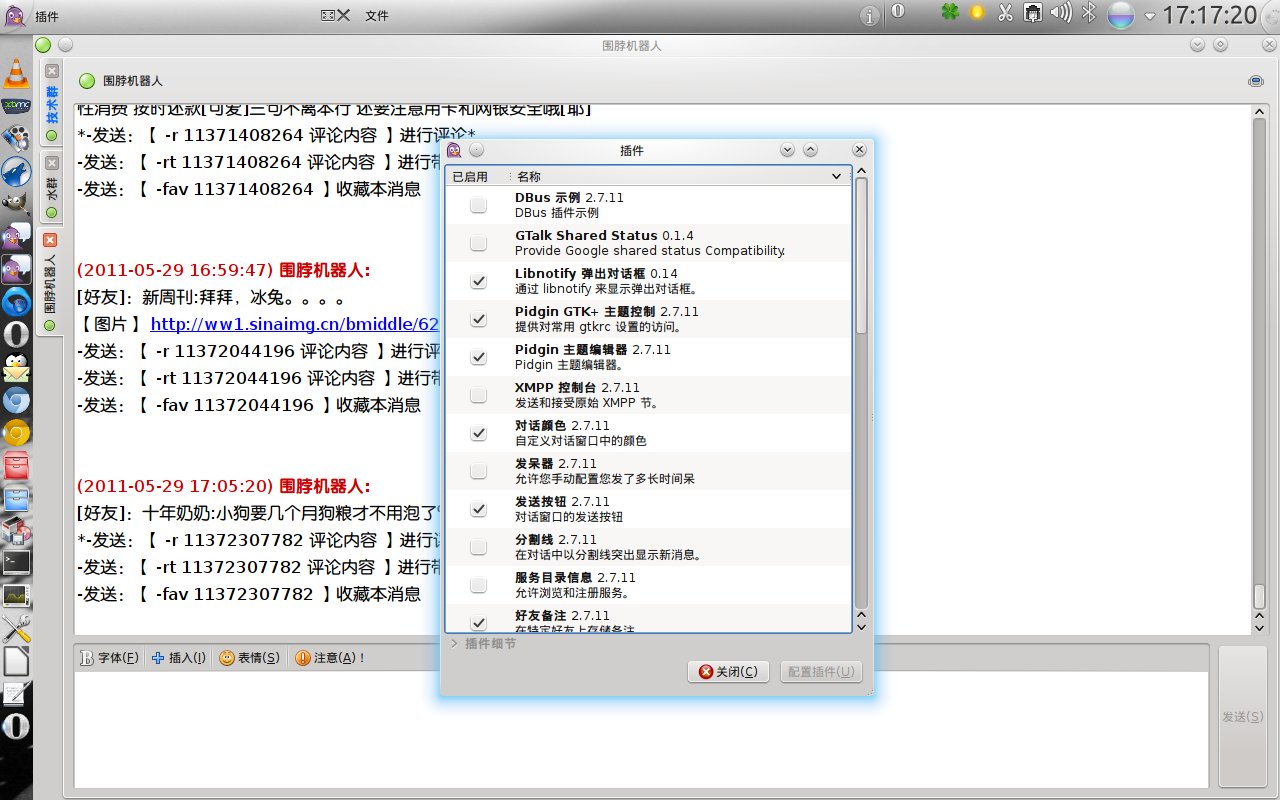
Task: Uncheck Pidgin 主题编辑器 plugin
Action: click(478, 357)
